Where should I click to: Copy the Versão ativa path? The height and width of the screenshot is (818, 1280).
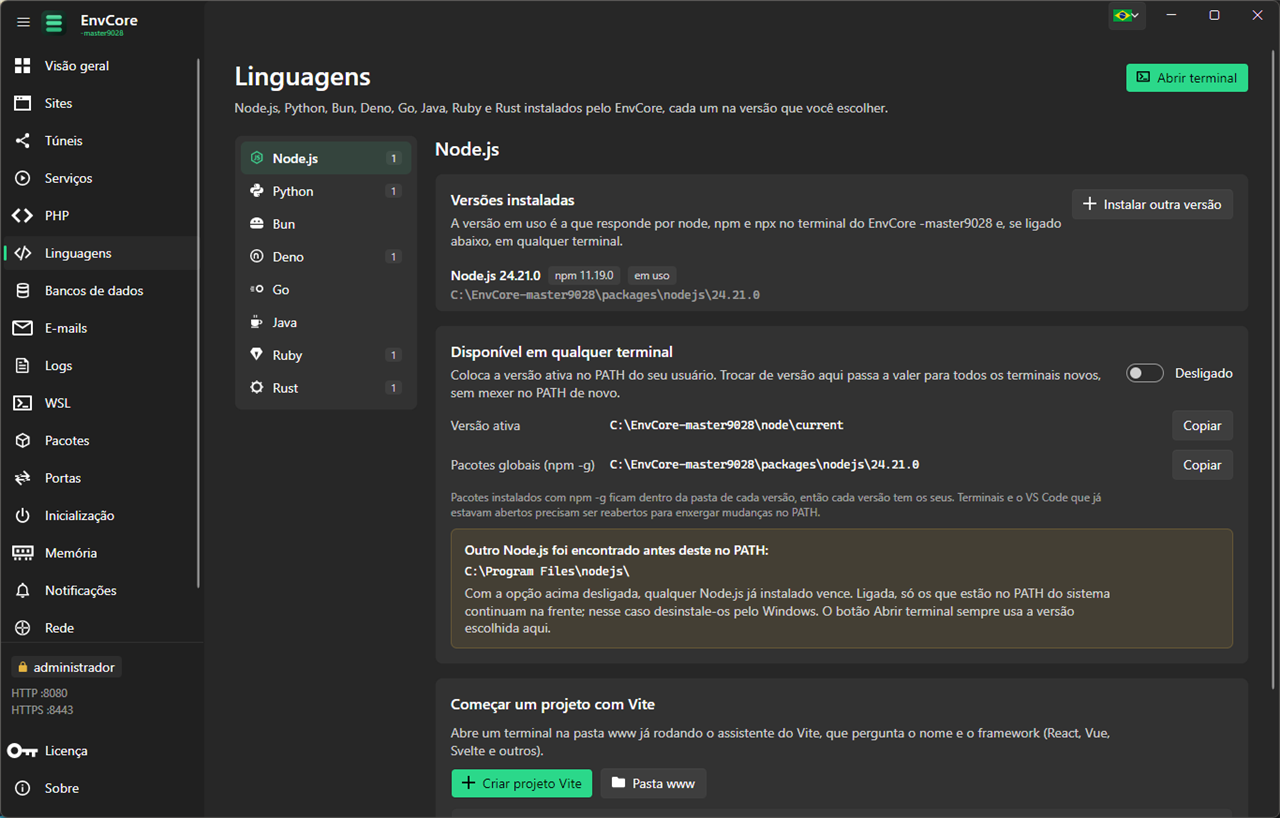click(x=1202, y=425)
